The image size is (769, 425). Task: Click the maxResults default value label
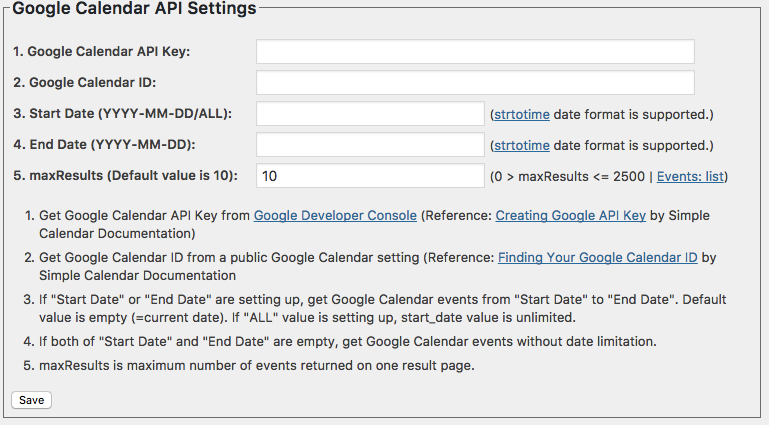pyautogui.click(x=126, y=176)
